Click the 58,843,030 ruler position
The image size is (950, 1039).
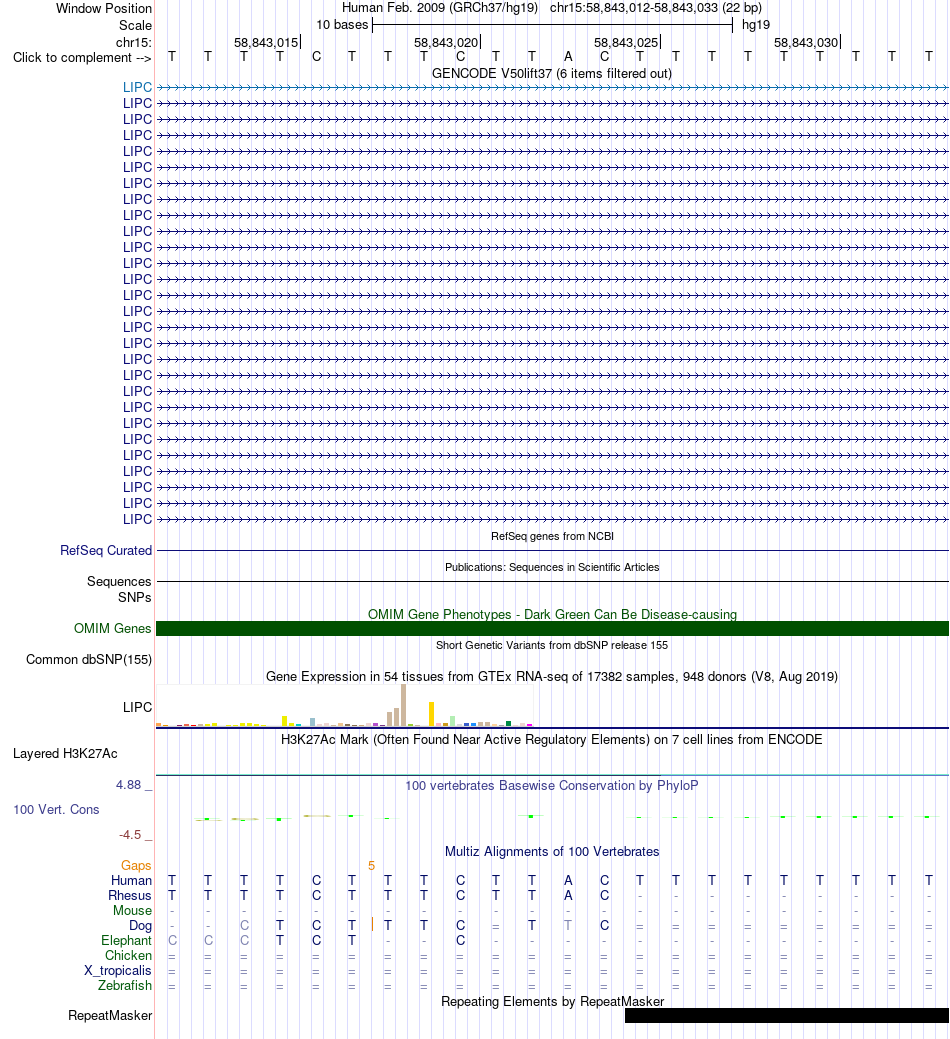(x=806, y=42)
